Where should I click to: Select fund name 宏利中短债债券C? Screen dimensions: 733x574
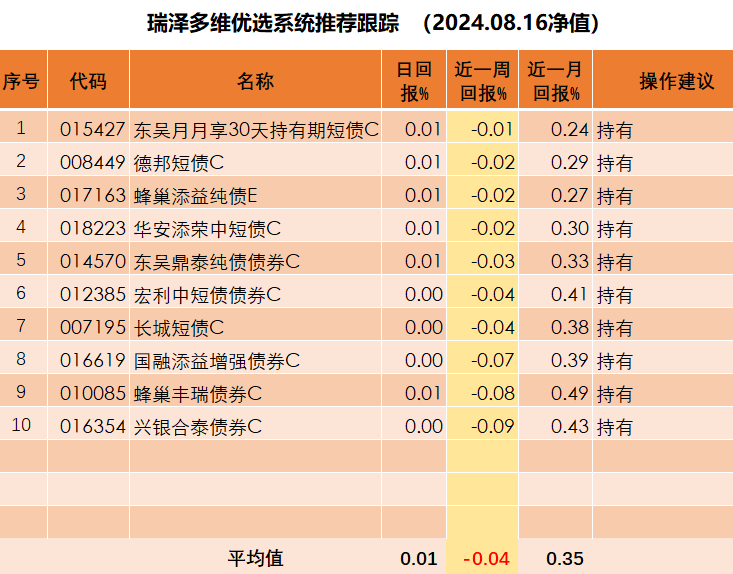click(x=208, y=294)
